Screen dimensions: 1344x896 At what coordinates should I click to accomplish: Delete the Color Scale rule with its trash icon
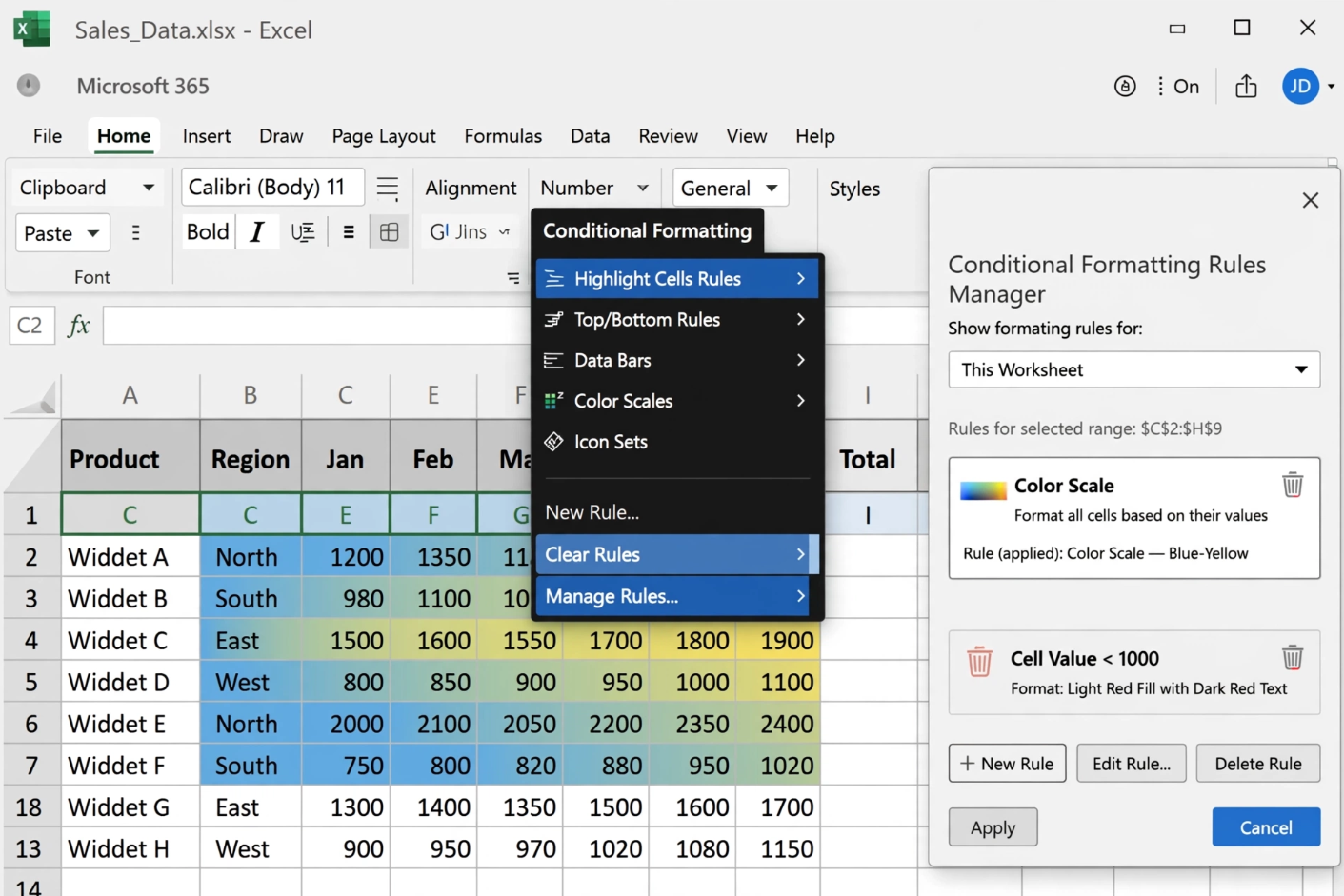1293,485
